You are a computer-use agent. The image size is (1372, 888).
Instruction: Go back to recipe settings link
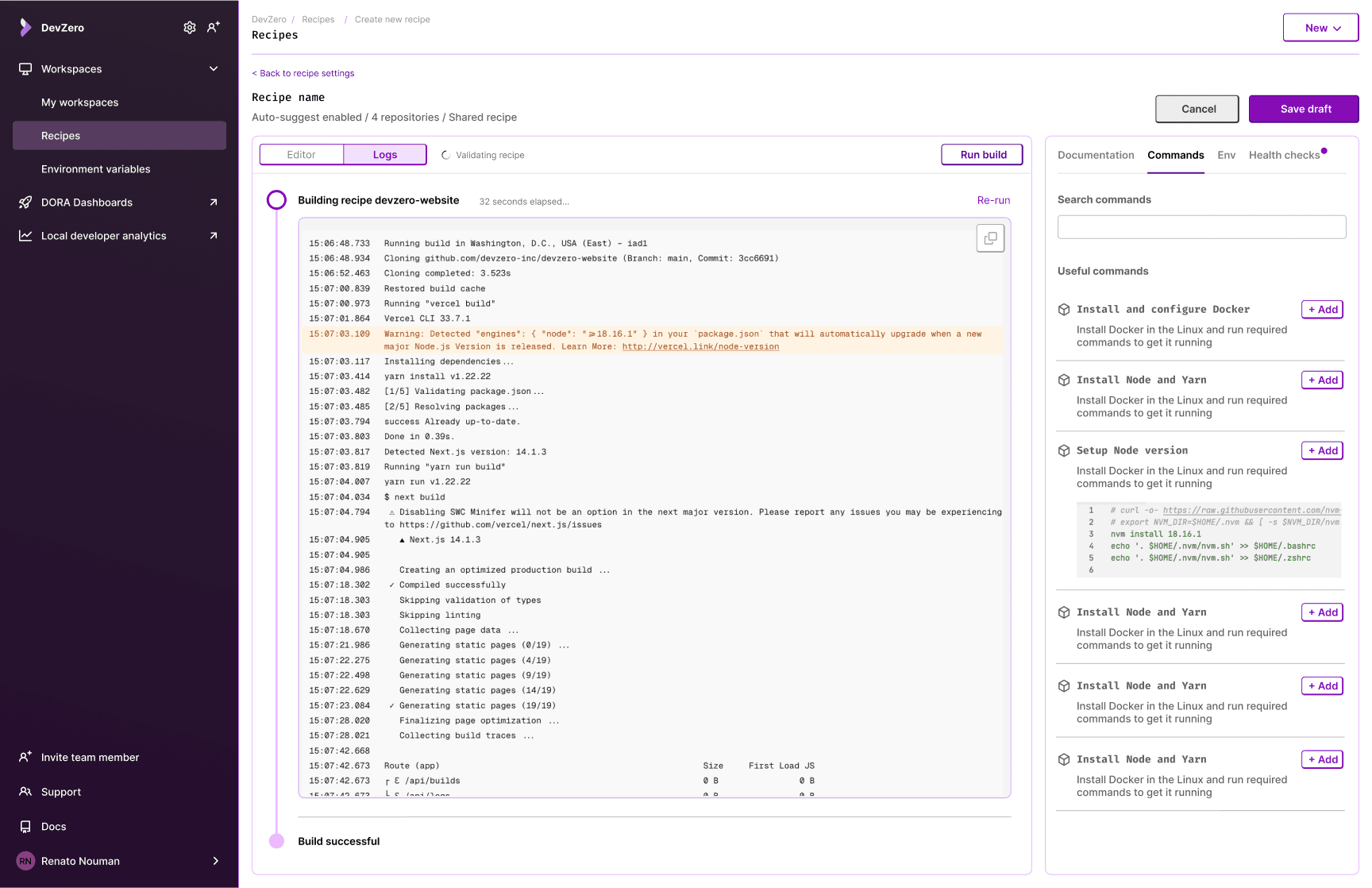[x=303, y=73]
